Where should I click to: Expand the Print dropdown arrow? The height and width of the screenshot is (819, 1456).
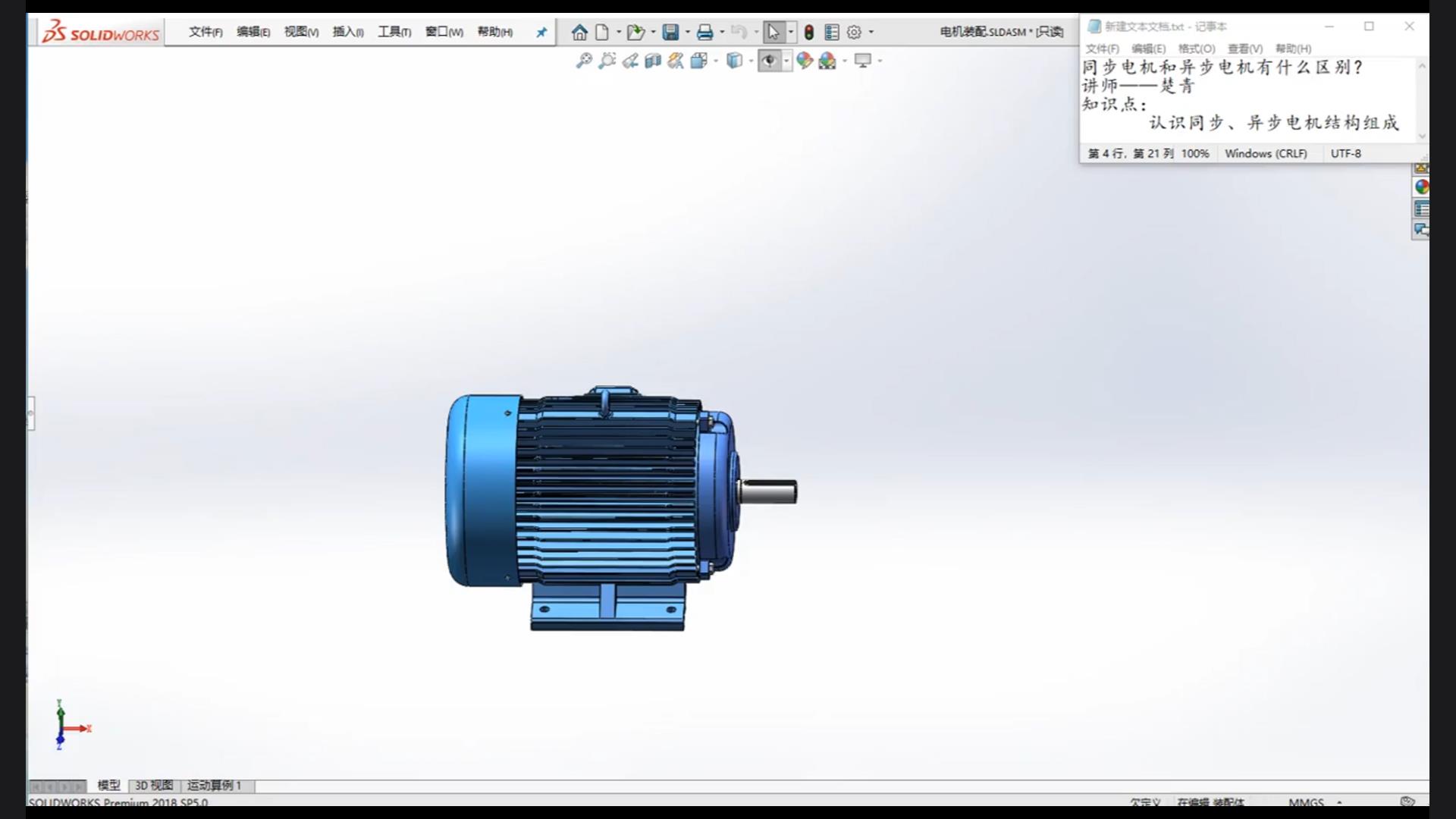click(x=722, y=32)
